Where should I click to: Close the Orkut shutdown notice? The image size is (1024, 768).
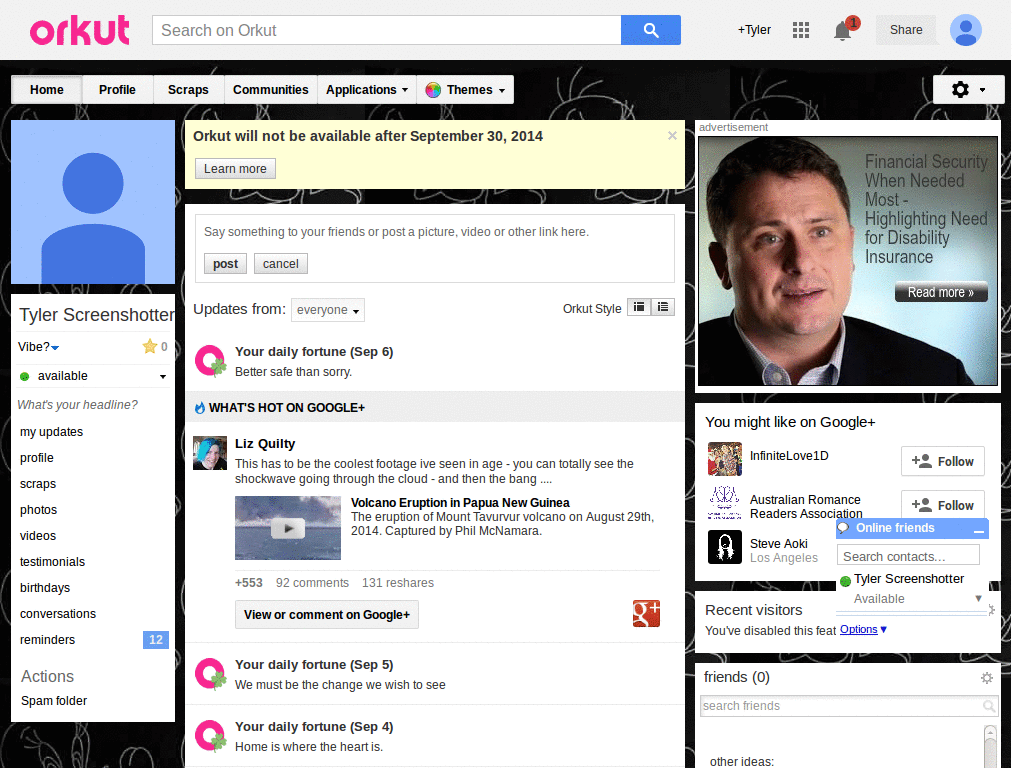point(672,135)
